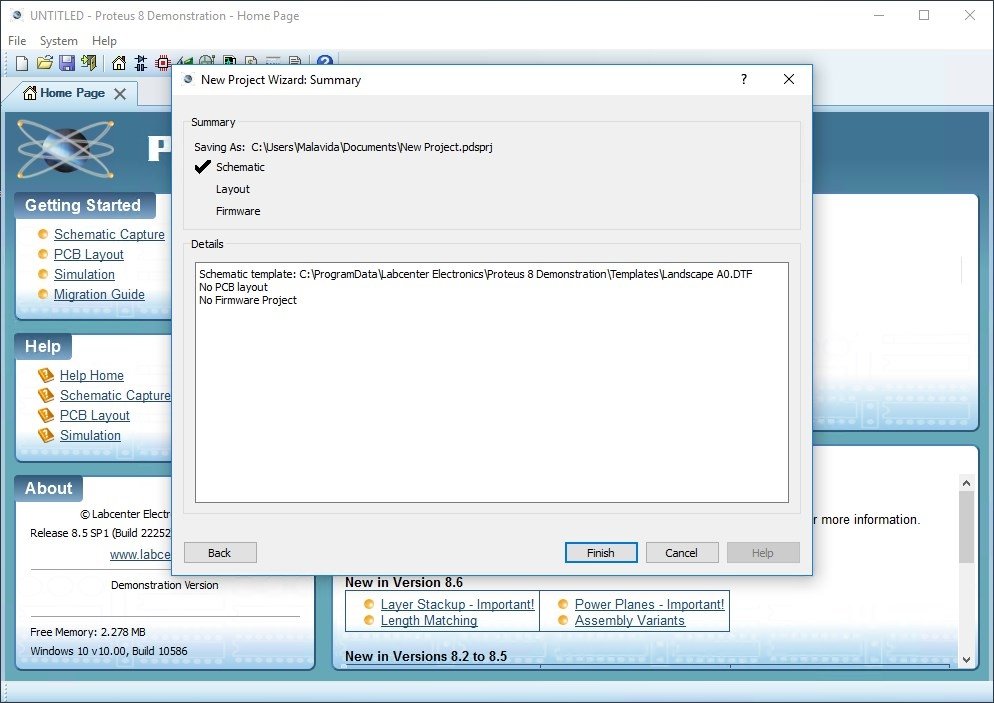Click the blue Help question mark toolbar icon
994x703 pixels.
pos(325,61)
